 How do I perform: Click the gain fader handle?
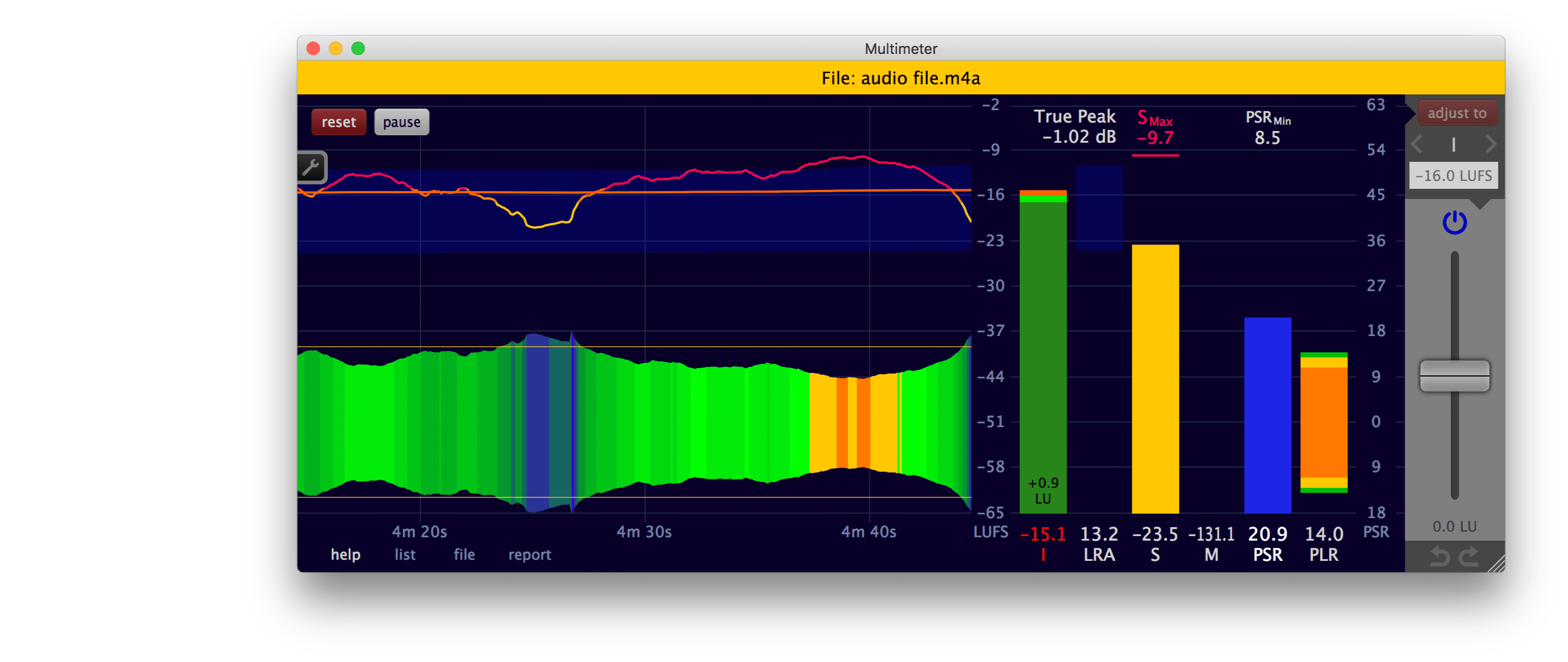coord(1454,376)
